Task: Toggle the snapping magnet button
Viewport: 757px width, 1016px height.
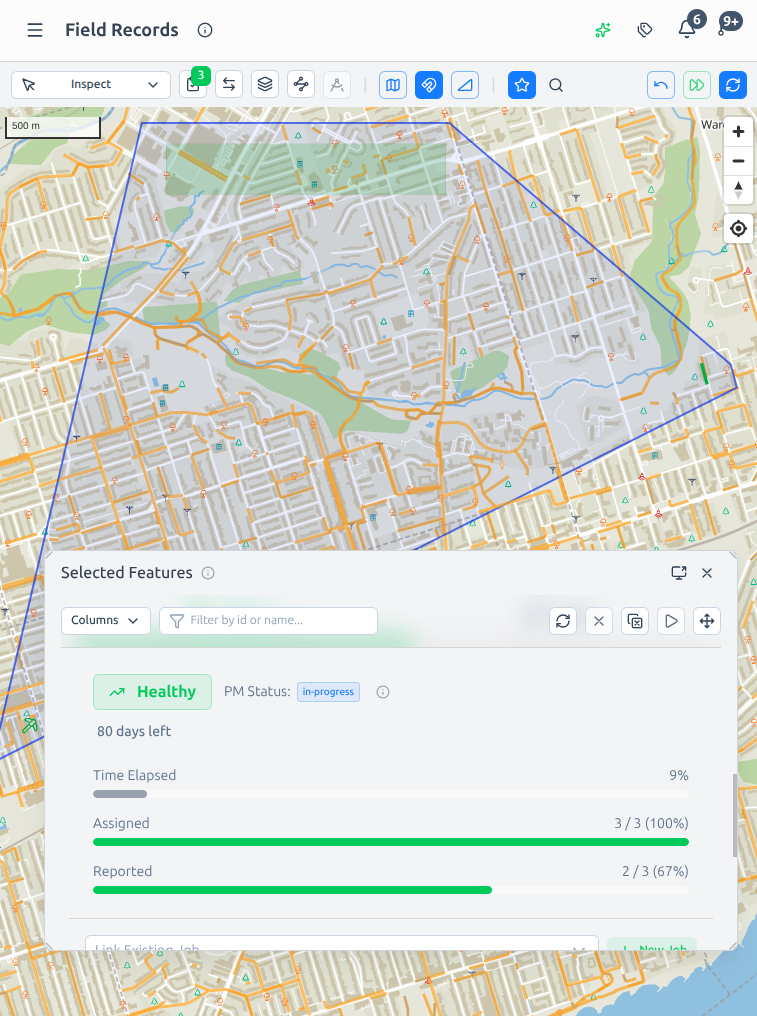Action: click(429, 85)
